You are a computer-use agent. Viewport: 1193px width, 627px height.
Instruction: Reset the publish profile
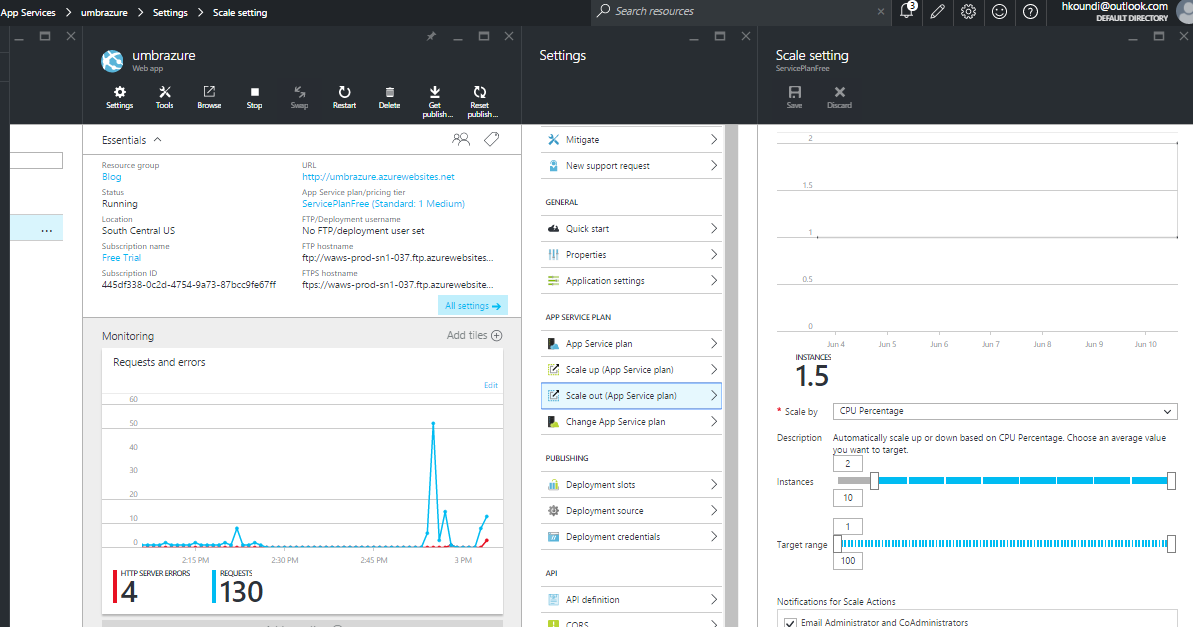click(x=482, y=102)
